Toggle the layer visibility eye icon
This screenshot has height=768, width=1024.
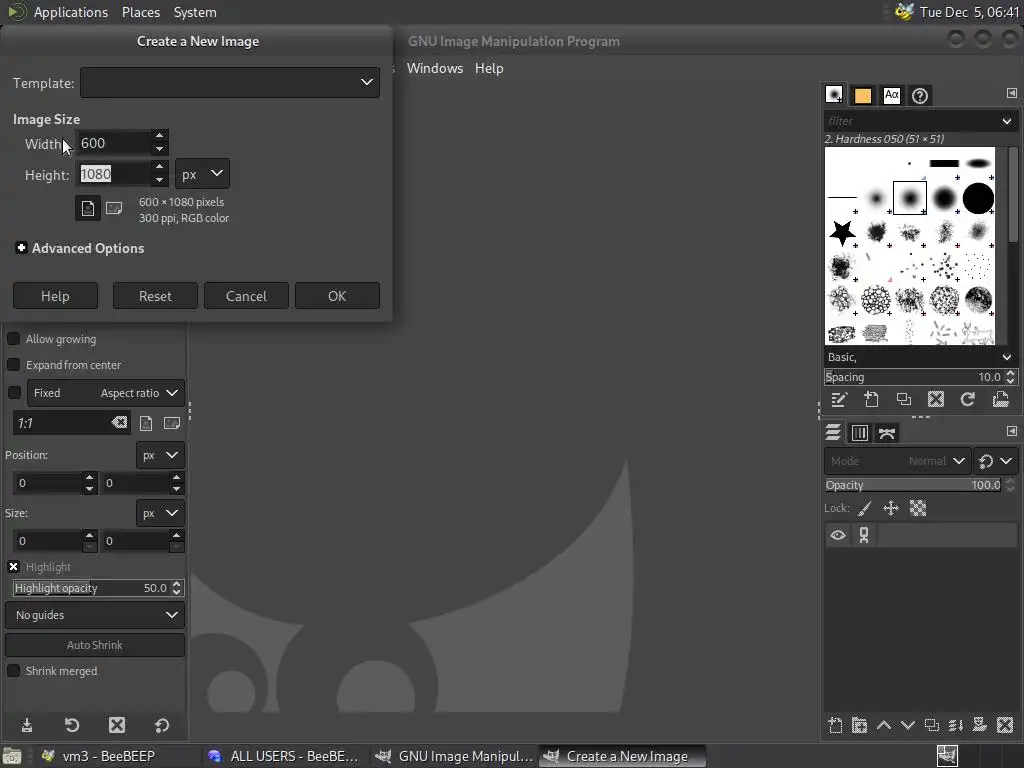(x=838, y=536)
